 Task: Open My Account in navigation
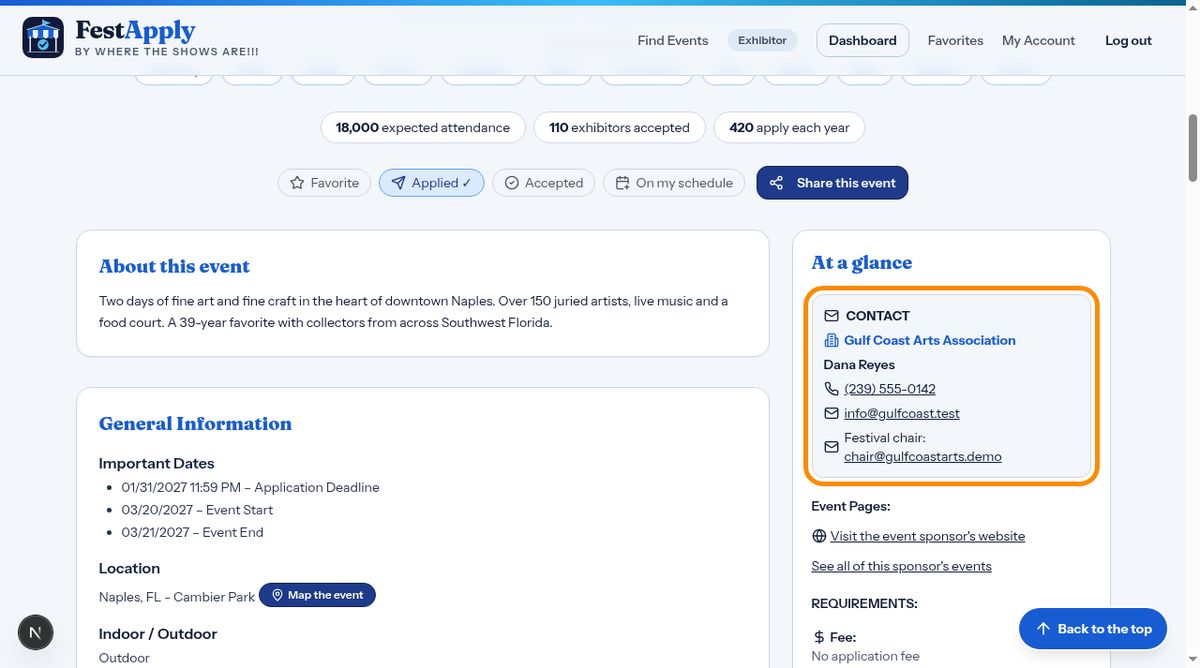pos(1038,40)
